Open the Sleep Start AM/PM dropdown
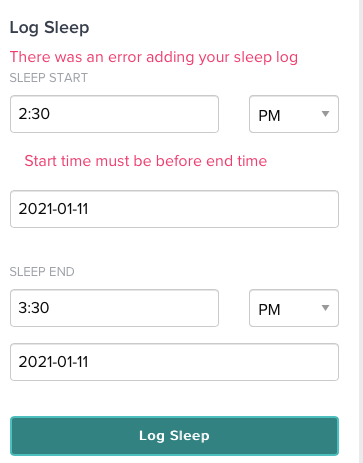 pos(294,114)
